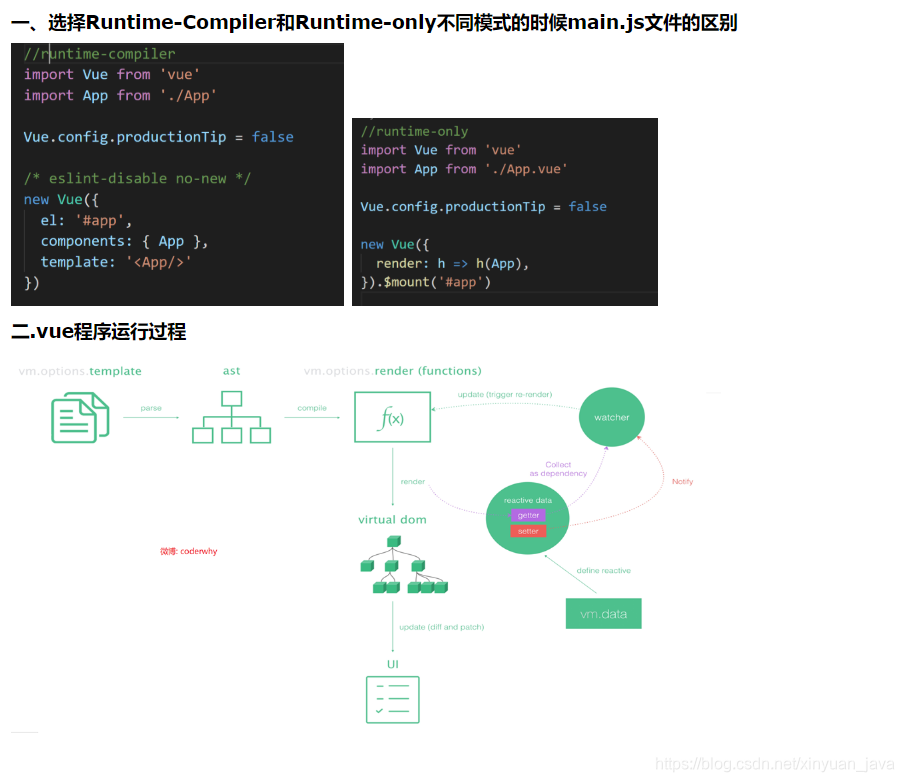Click the UI checklist icon at diagram bottom
The width and height of the screenshot is (904, 782).
point(392,699)
